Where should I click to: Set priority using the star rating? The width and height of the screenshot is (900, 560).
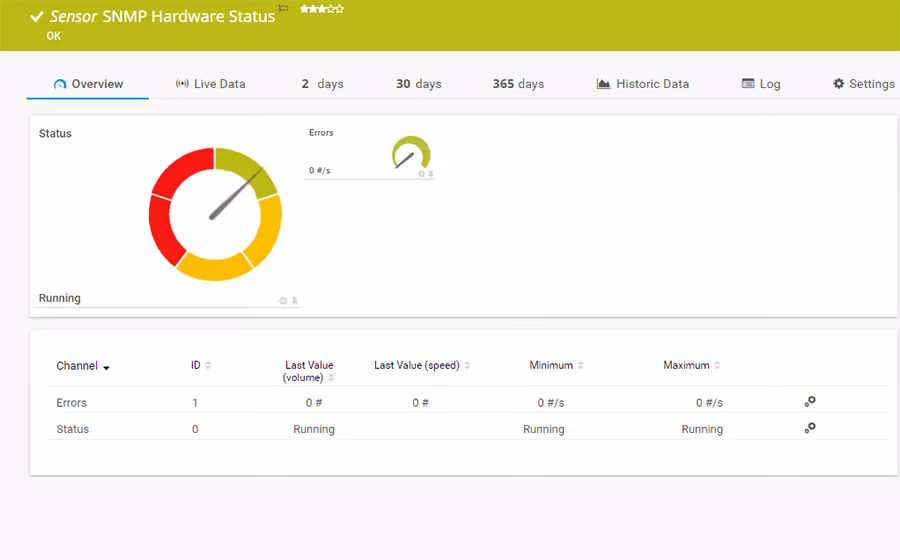[x=322, y=9]
